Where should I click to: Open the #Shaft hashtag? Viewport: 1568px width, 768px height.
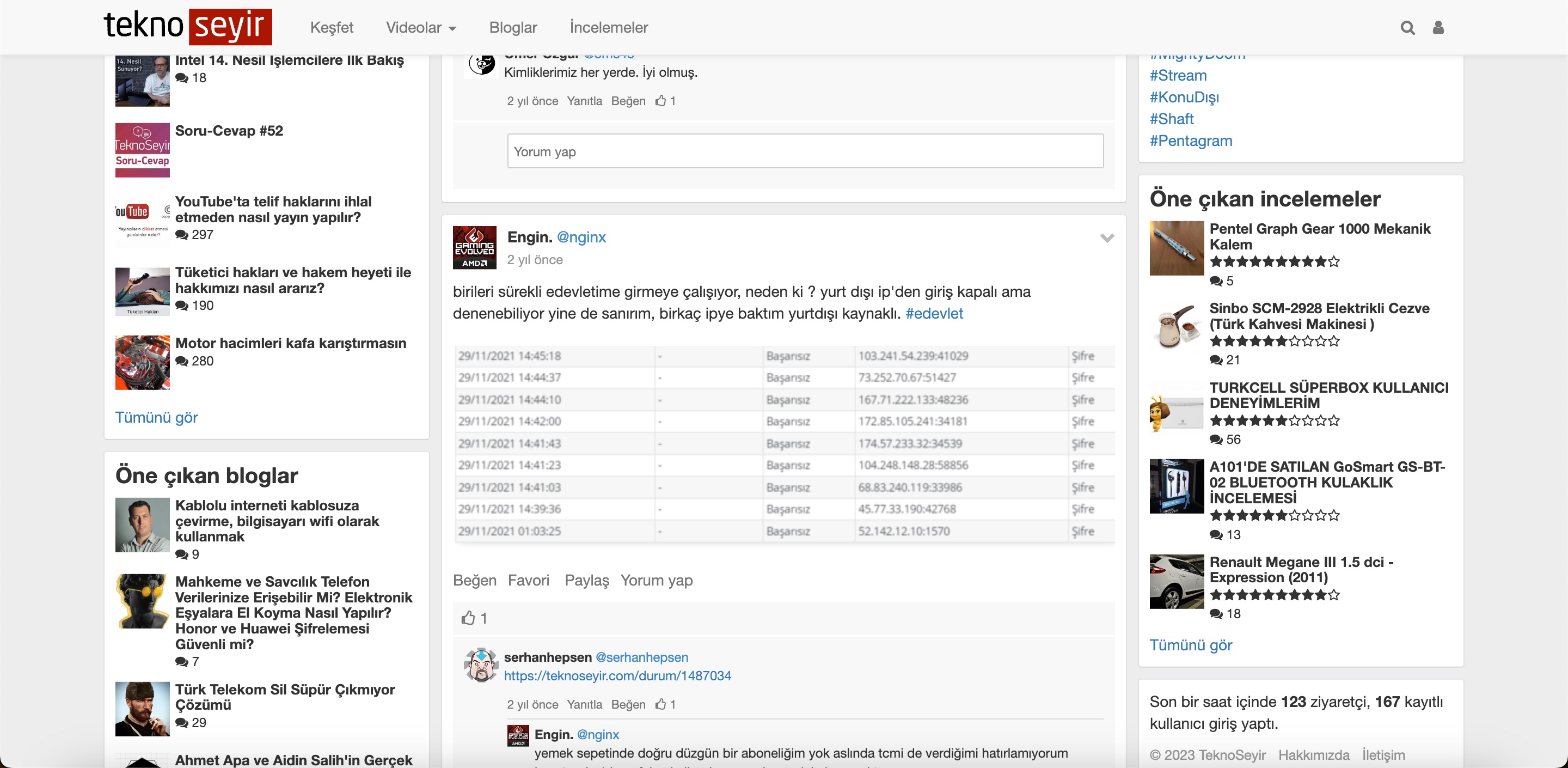pos(1171,119)
